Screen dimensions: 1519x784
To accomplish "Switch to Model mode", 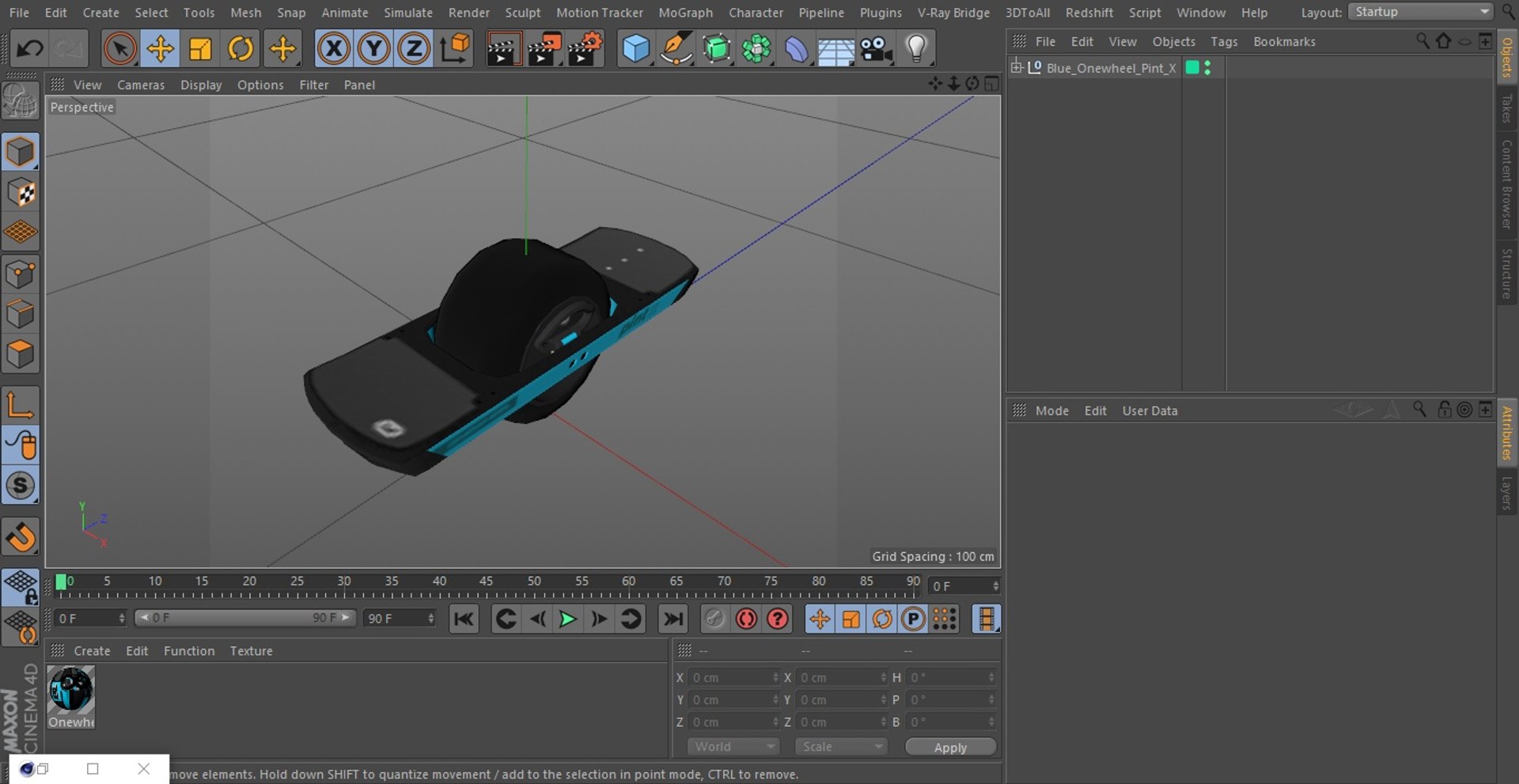I will (x=21, y=151).
